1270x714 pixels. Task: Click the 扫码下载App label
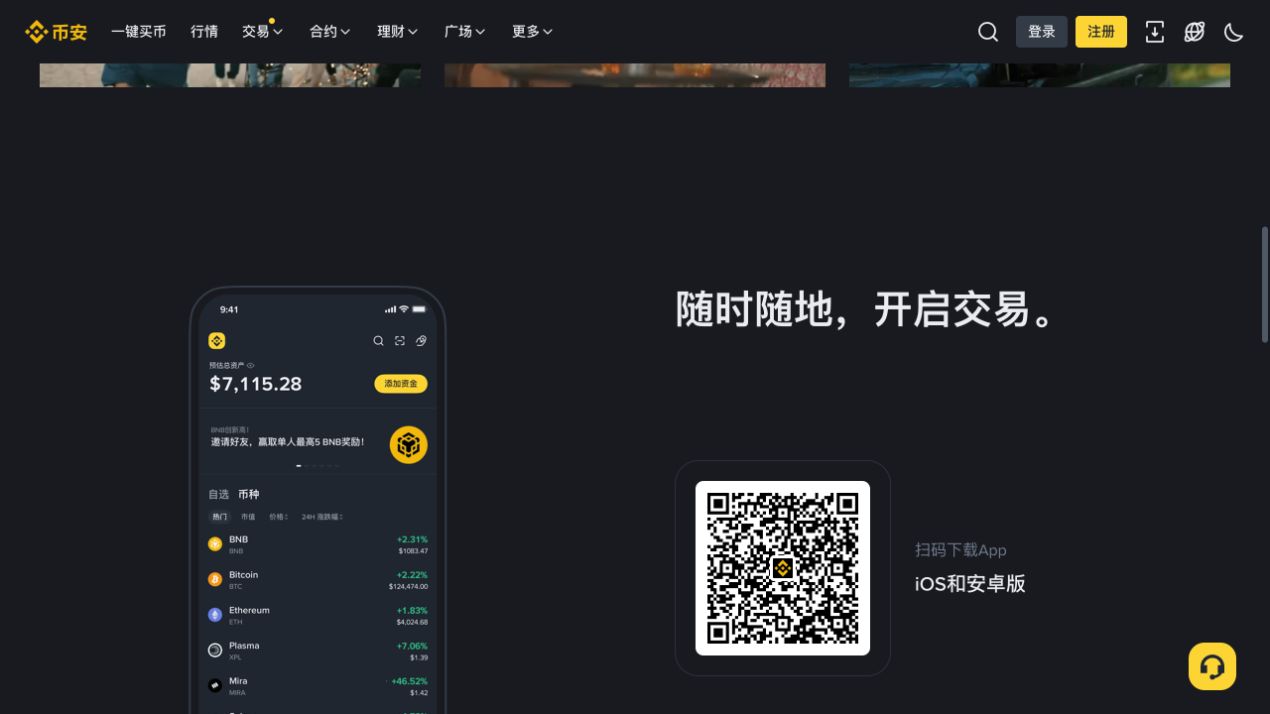[961, 550]
